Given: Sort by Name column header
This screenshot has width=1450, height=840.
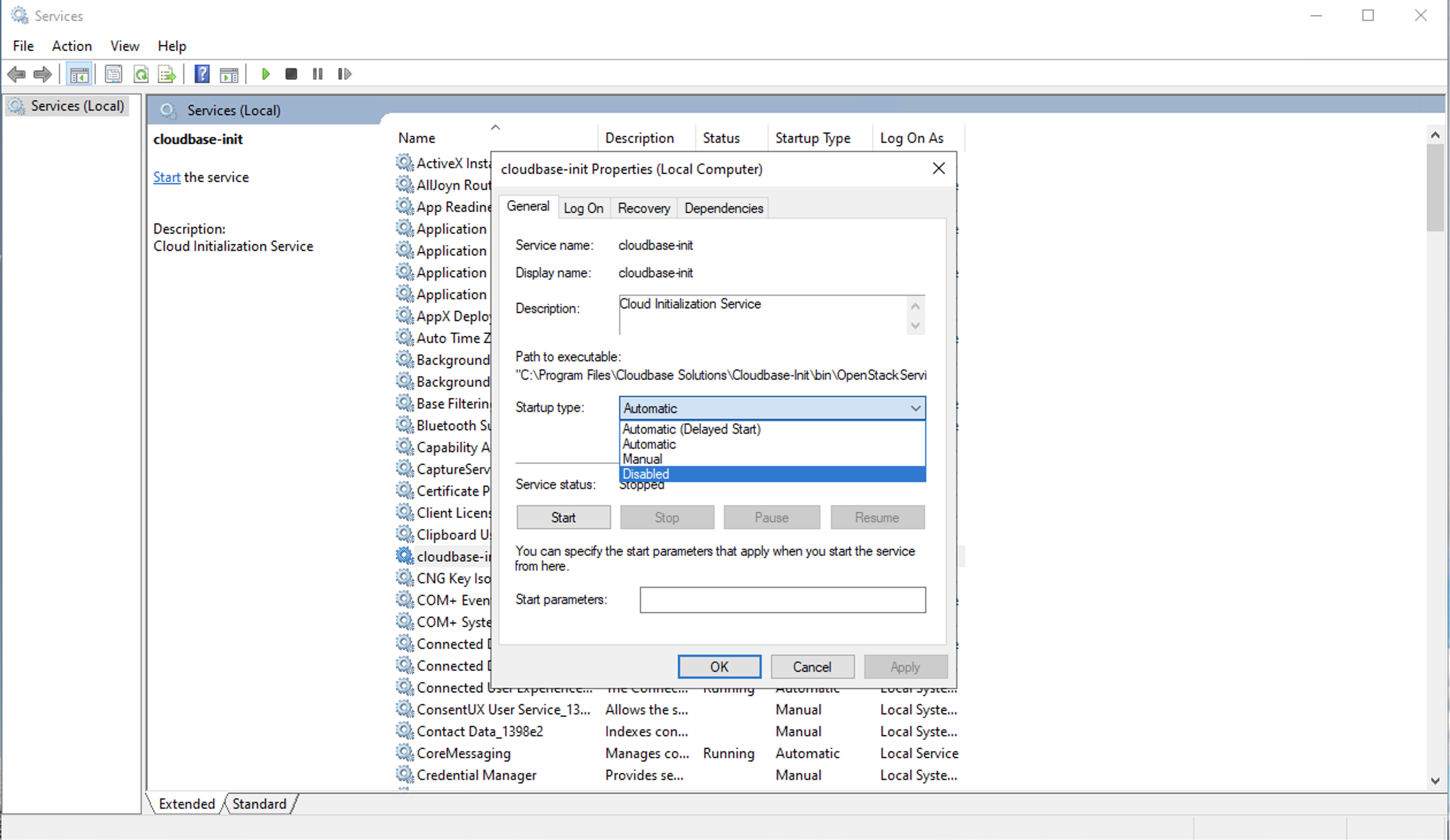Looking at the screenshot, I should point(497,138).
